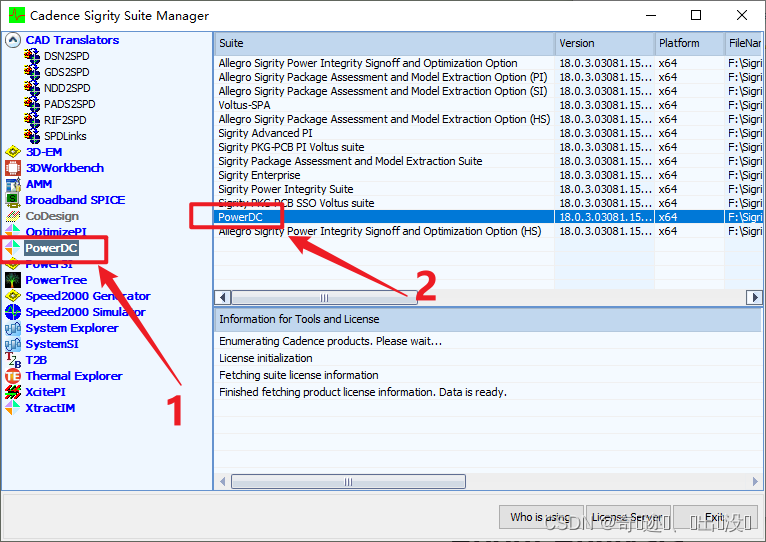Select the Sigrity Advanced PI row

point(487,133)
